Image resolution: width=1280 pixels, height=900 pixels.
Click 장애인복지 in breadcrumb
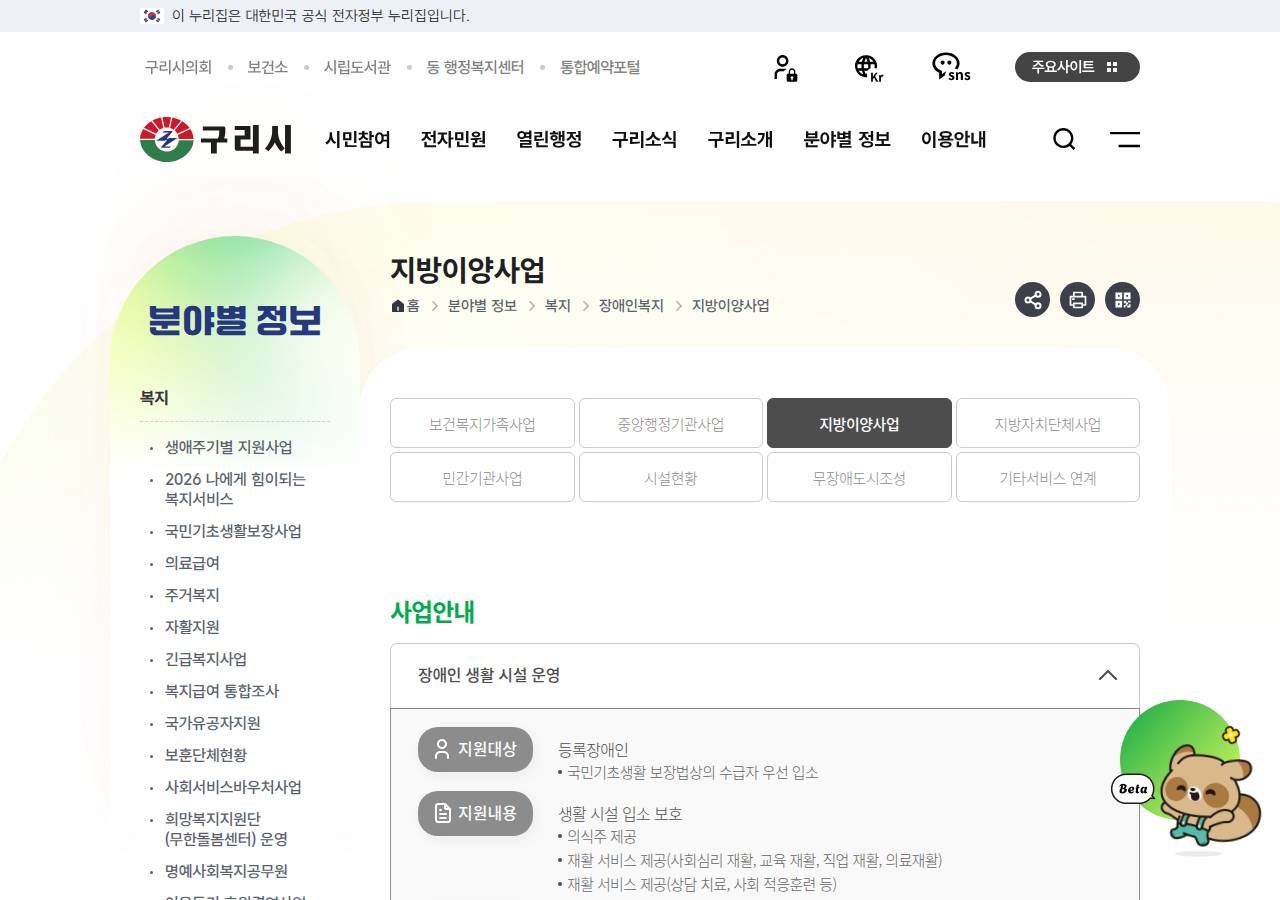pos(631,306)
